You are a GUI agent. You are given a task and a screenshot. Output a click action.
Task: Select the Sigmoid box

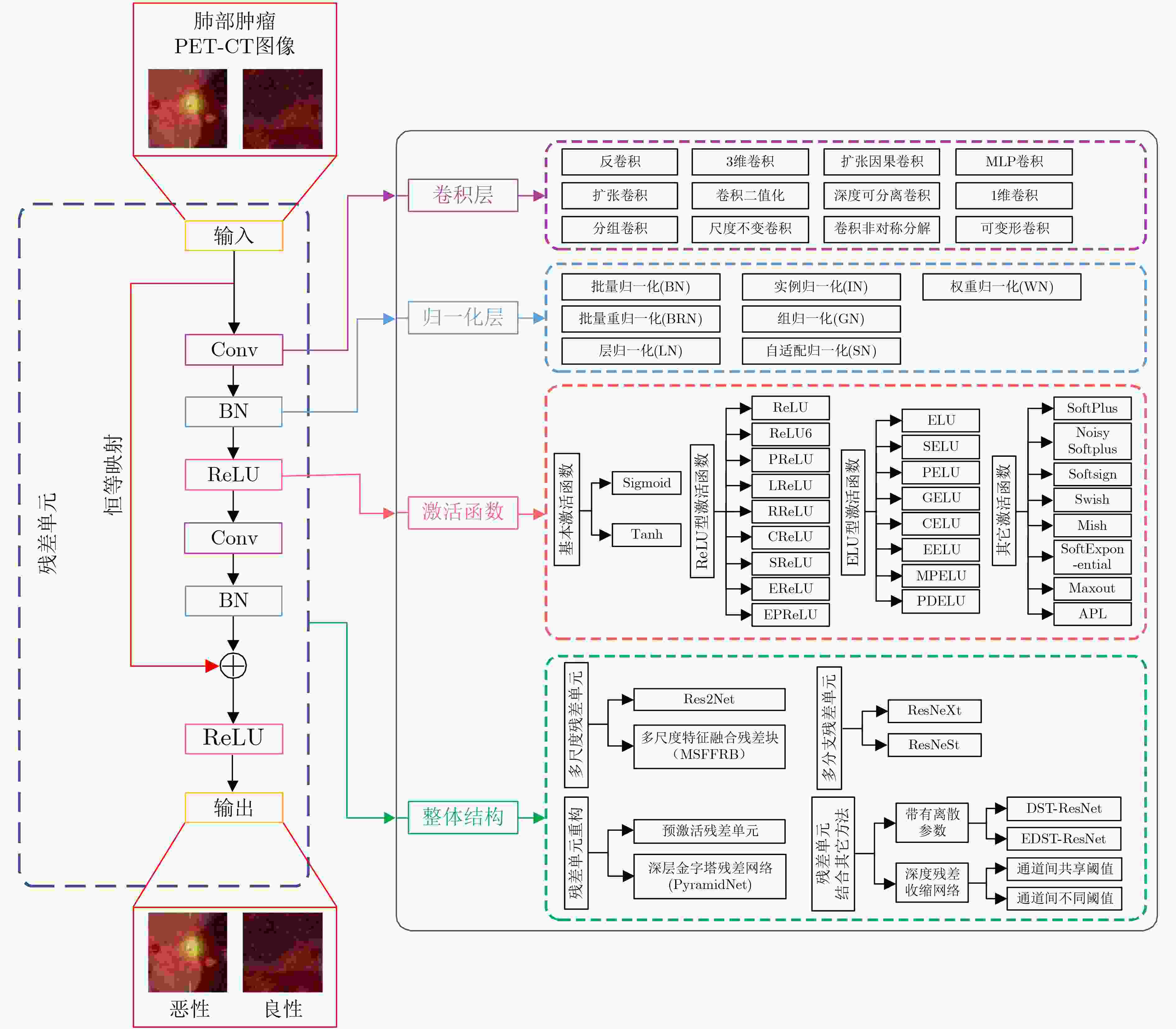(646, 483)
